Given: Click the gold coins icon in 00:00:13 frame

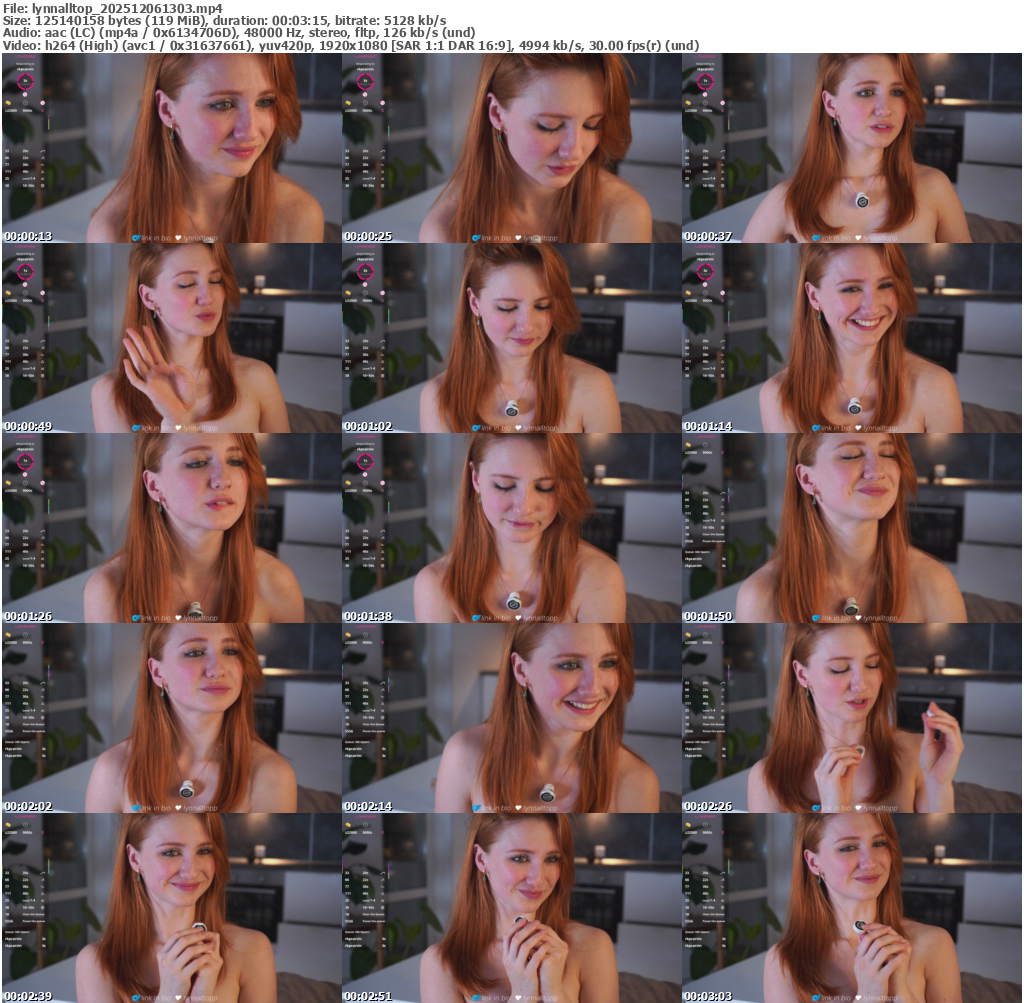Looking at the screenshot, I should pos(8,103).
